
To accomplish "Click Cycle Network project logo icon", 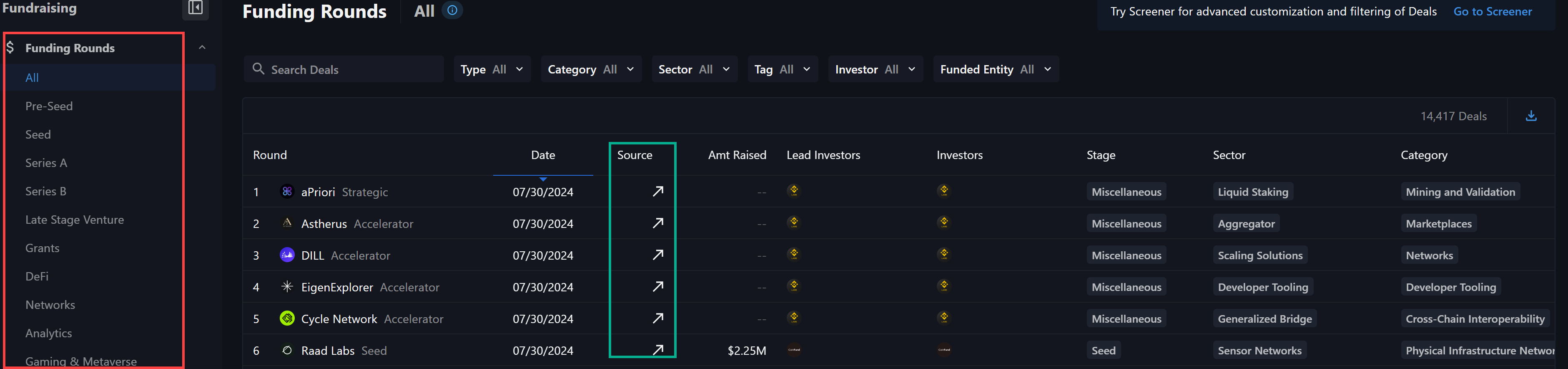I will (x=287, y=318).
